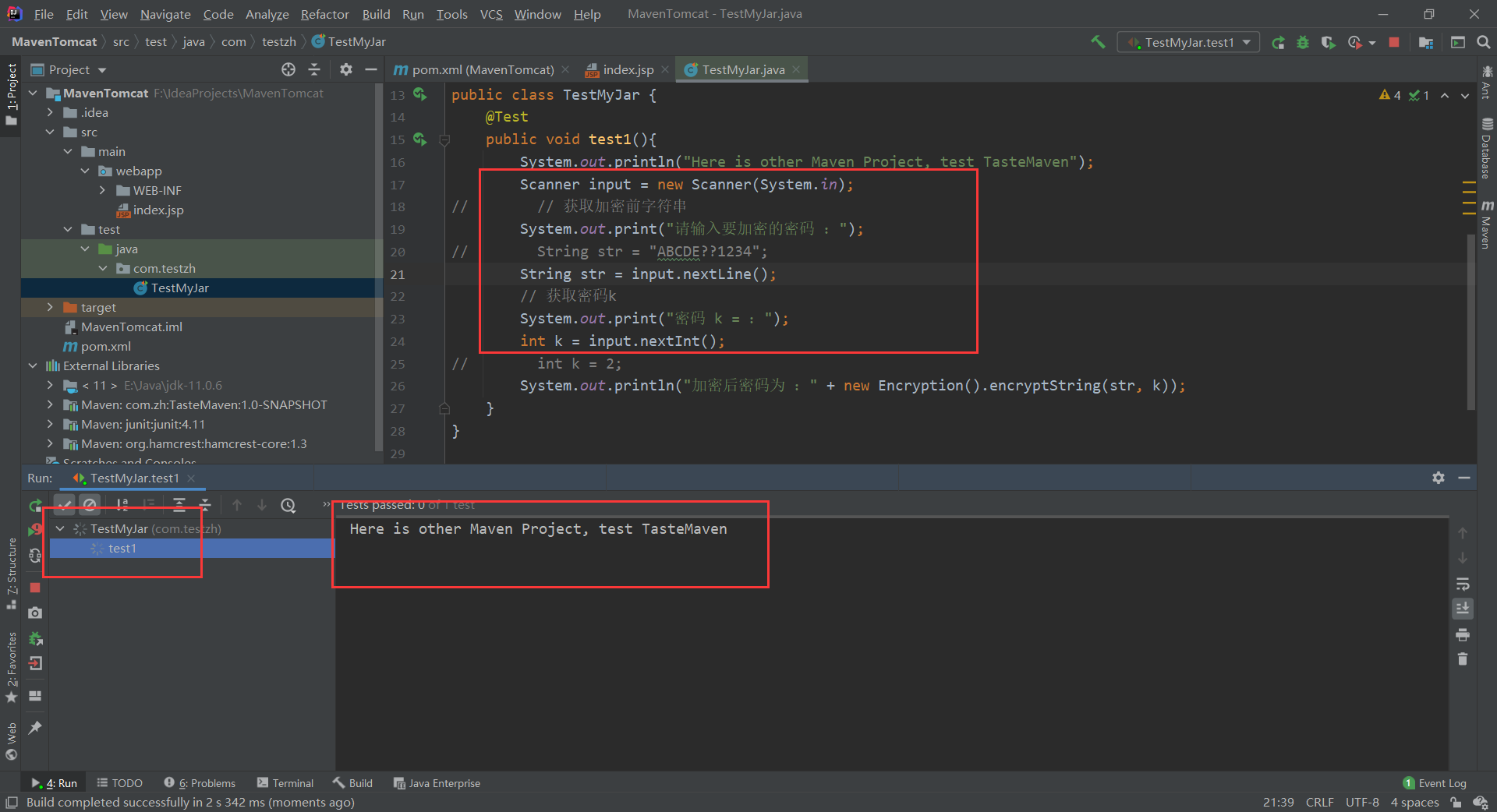This screenshot has width=1497, height=812.
Task: Jump to next highlighted error arrow
Action: click(1465, 95)
